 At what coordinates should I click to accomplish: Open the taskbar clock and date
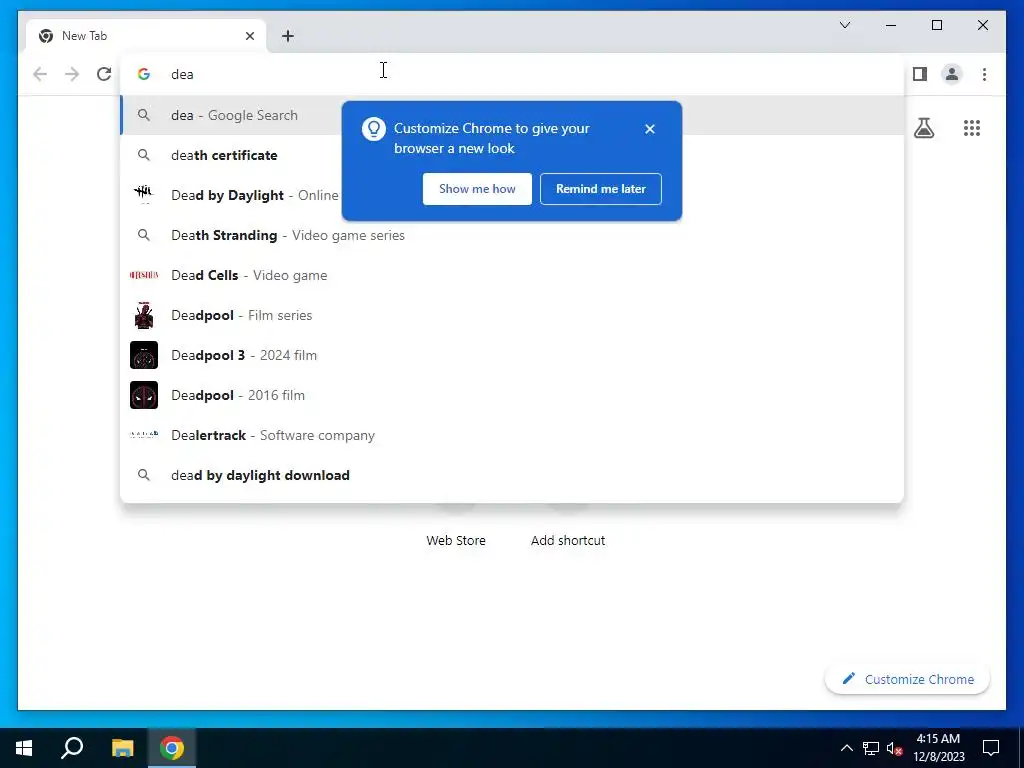point(938,748)
